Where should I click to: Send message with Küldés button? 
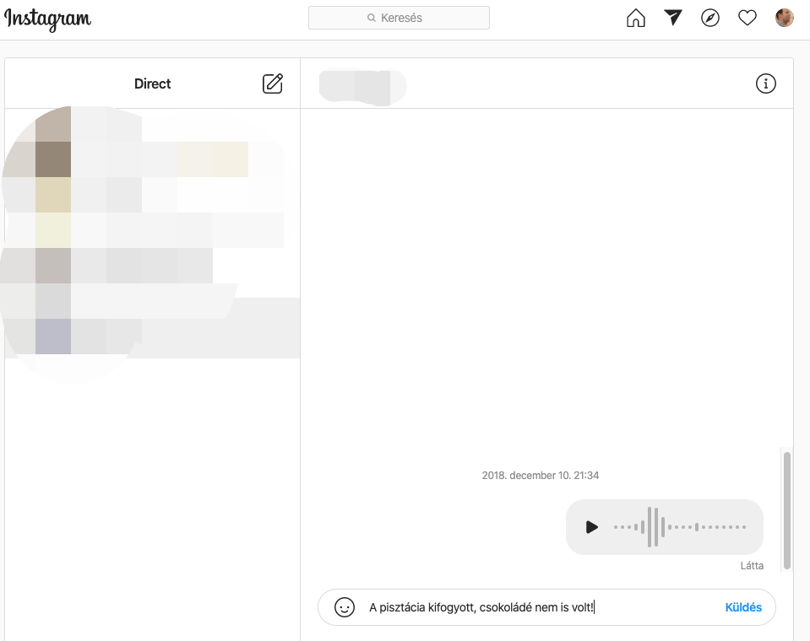tap(743, 607)
